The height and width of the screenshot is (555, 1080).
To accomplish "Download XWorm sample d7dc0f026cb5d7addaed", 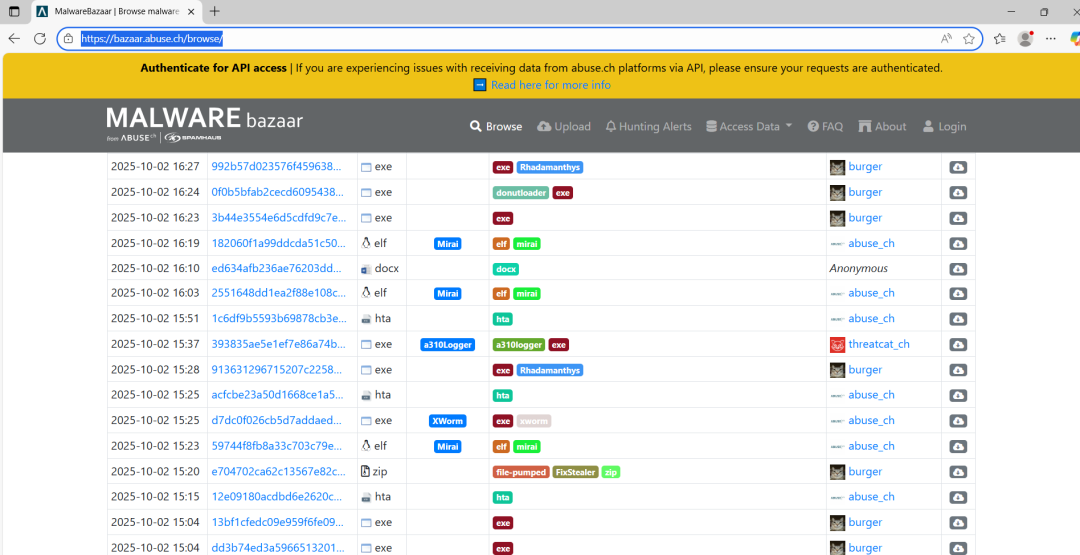I will (958, 421).
